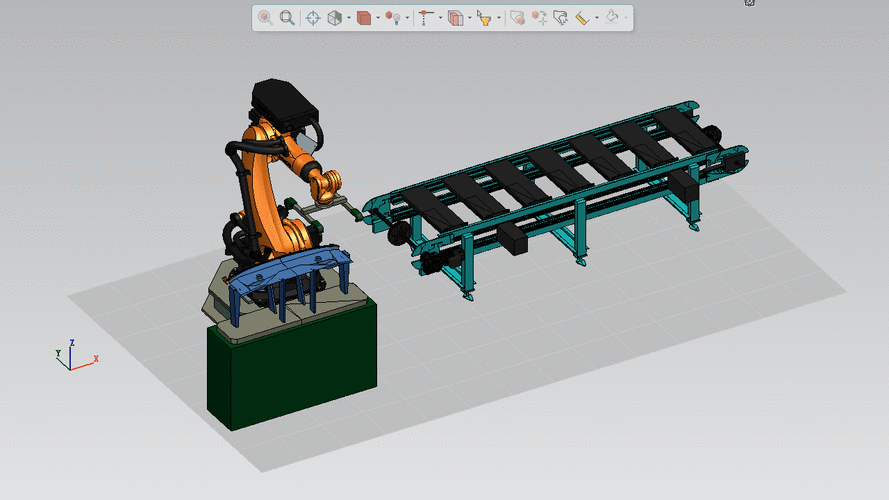Open the selection filter dropdown arrow

point(499,18)
